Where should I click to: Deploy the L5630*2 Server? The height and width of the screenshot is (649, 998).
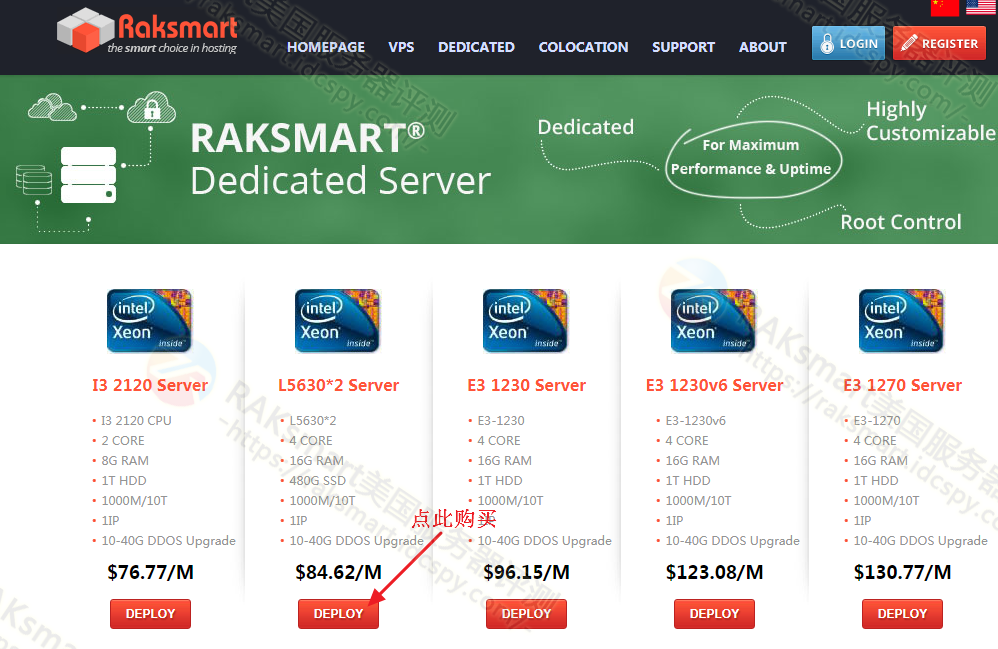[x=339, y=614]
